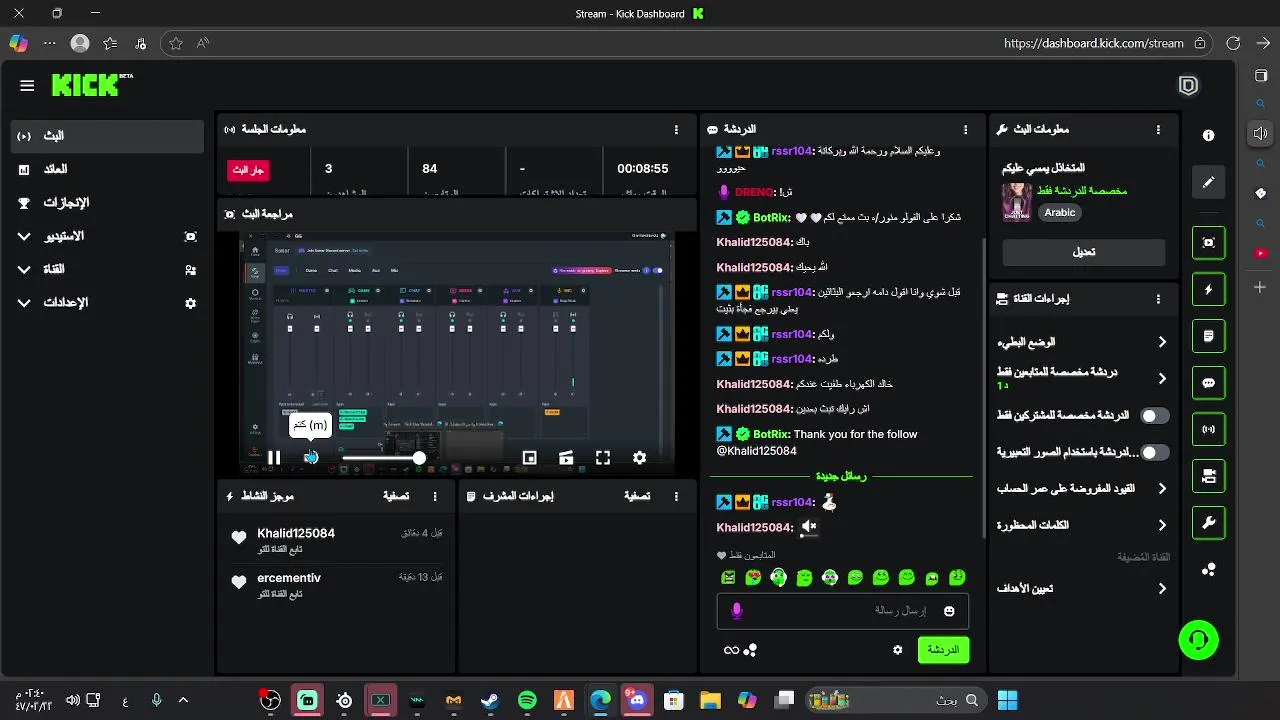The height and width of the screenshot is (720, 1280).
Task: Click the infinity icon below chat input
Action: point(731,650)
